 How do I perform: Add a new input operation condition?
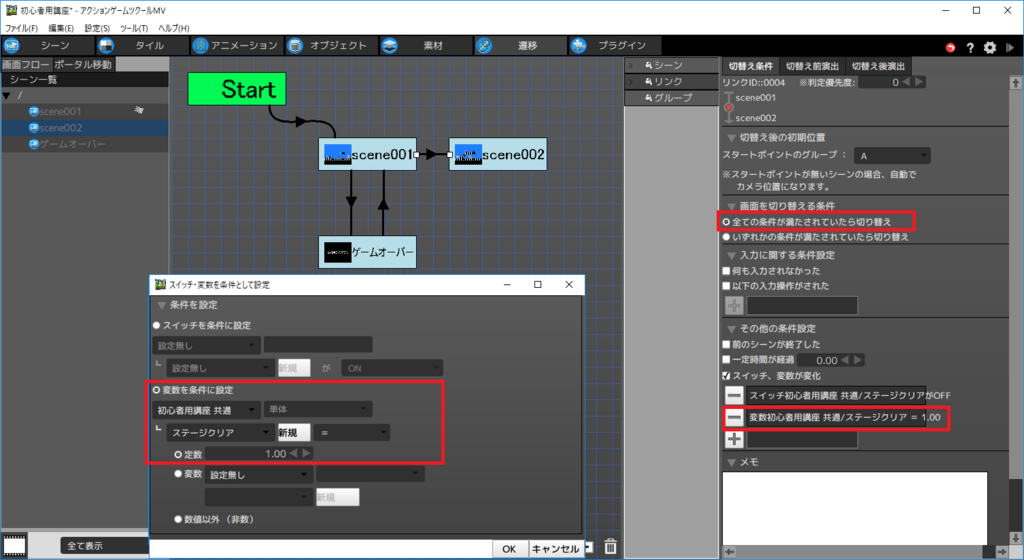tap(734, 305)
